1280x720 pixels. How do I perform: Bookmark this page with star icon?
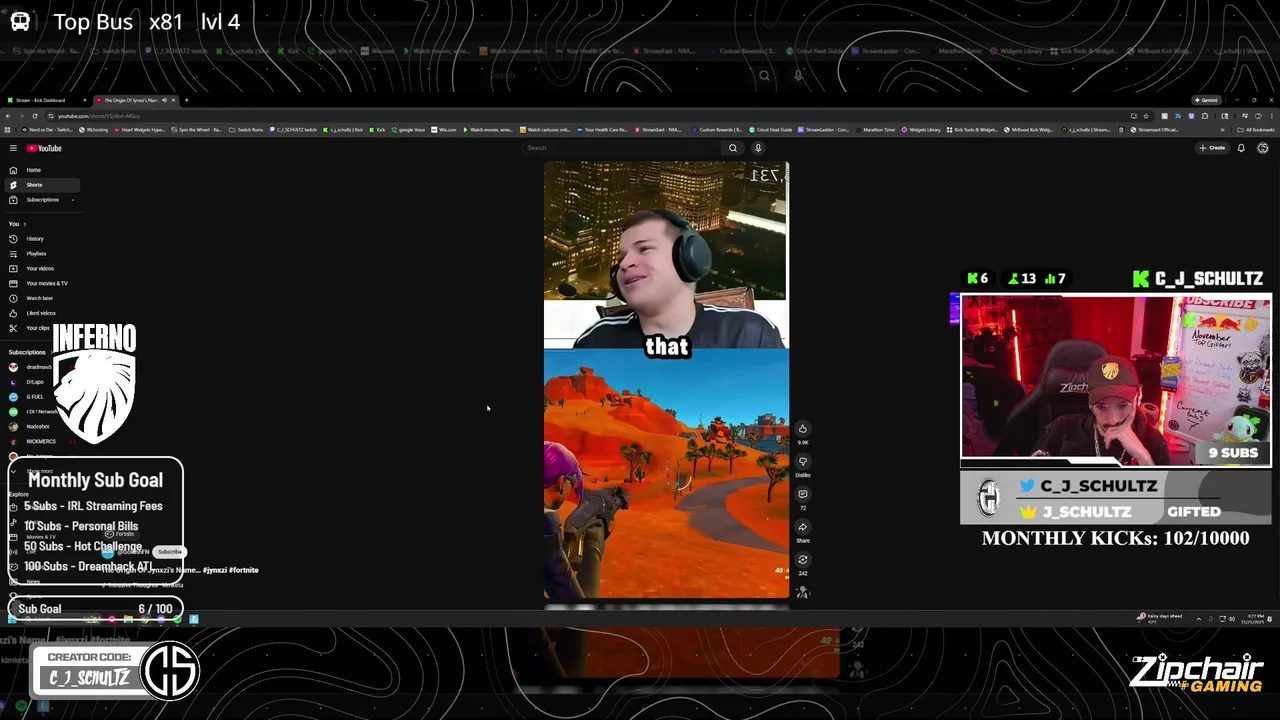click(1146, 116)
